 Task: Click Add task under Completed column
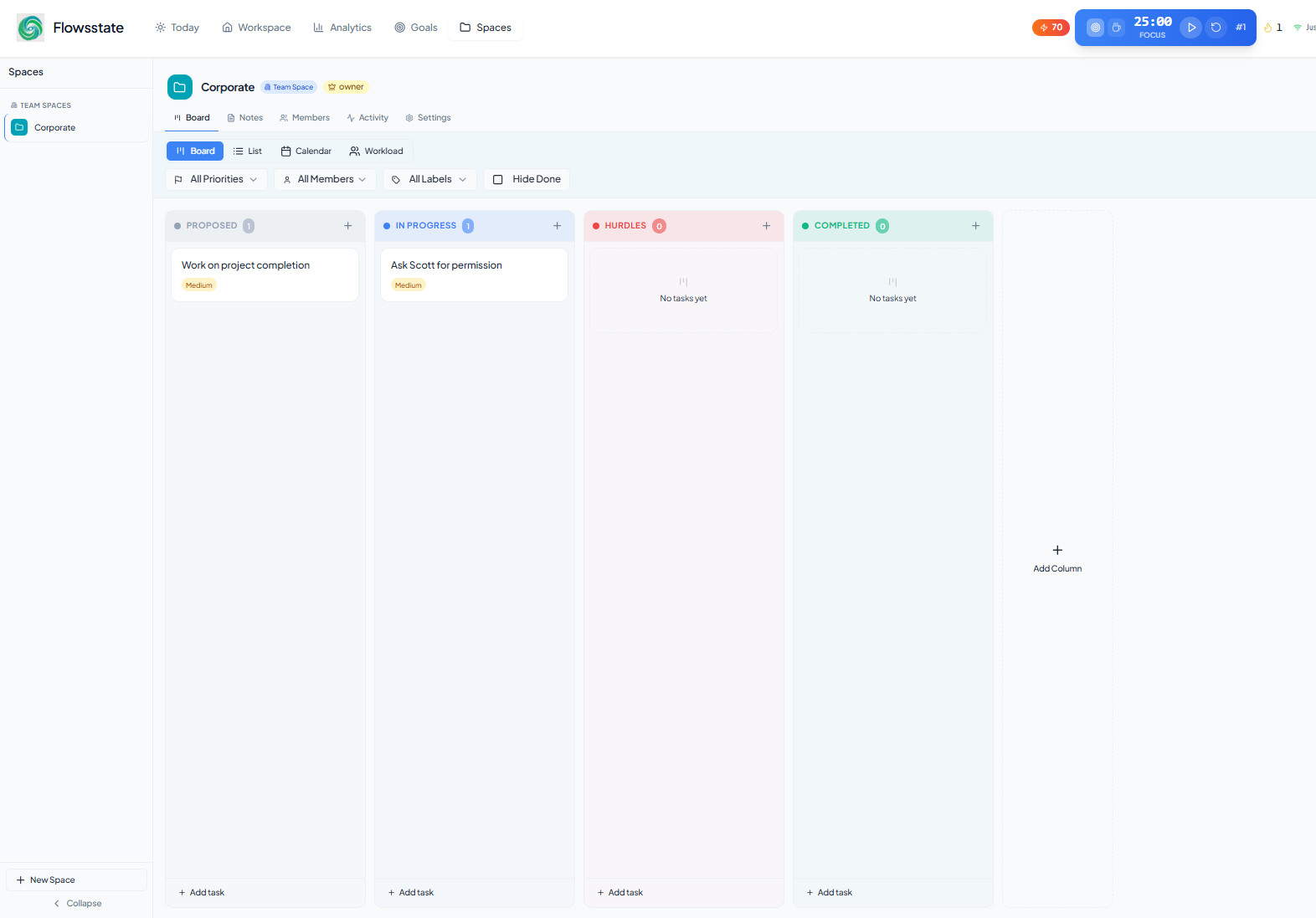[830, 893]
